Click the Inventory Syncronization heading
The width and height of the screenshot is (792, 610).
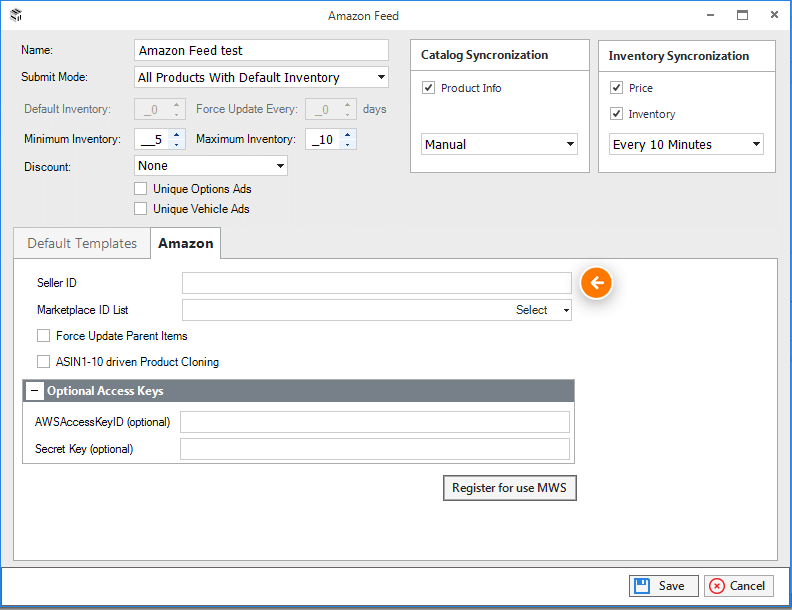678,56
